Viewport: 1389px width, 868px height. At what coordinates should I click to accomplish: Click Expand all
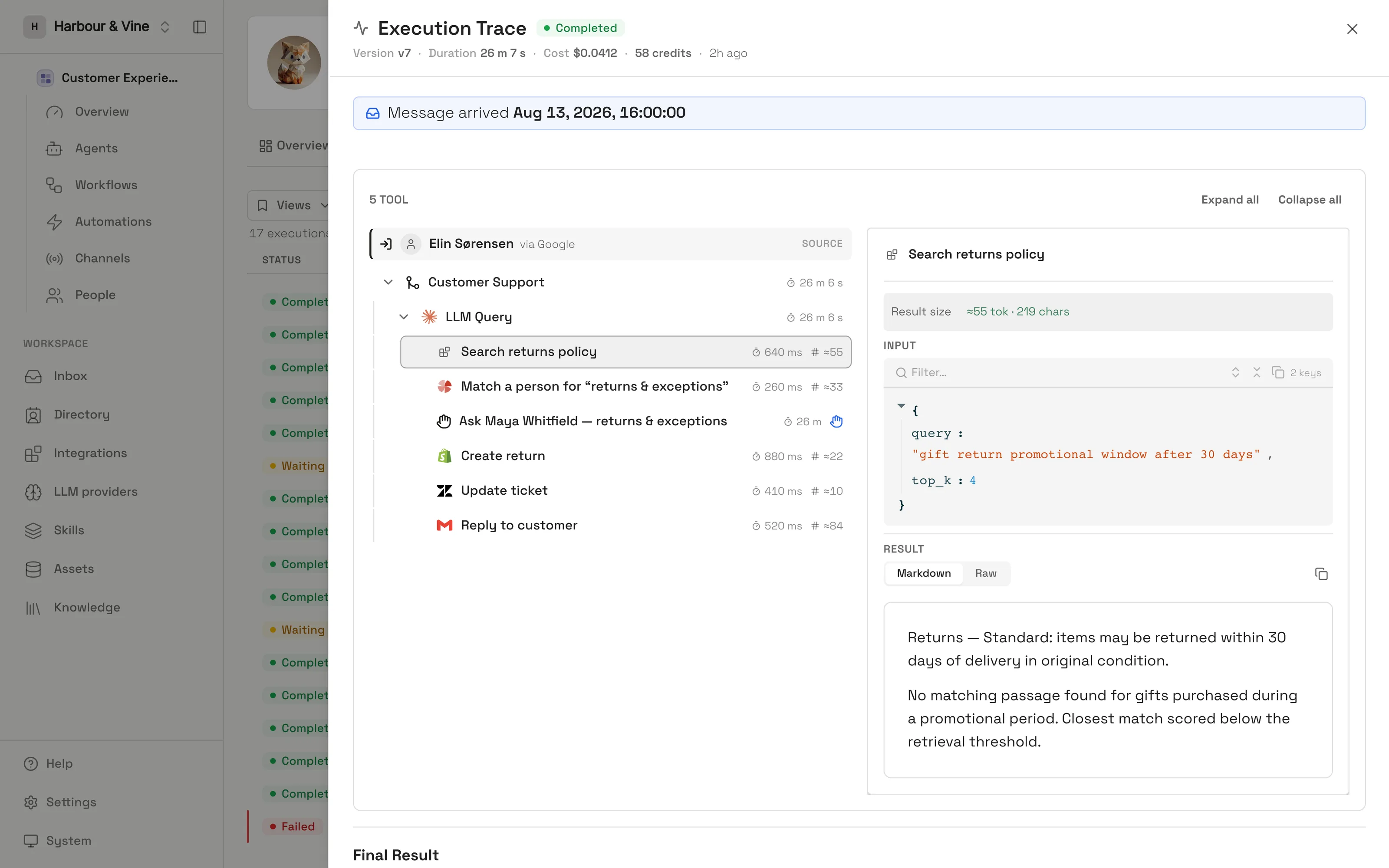point(1229,200)
